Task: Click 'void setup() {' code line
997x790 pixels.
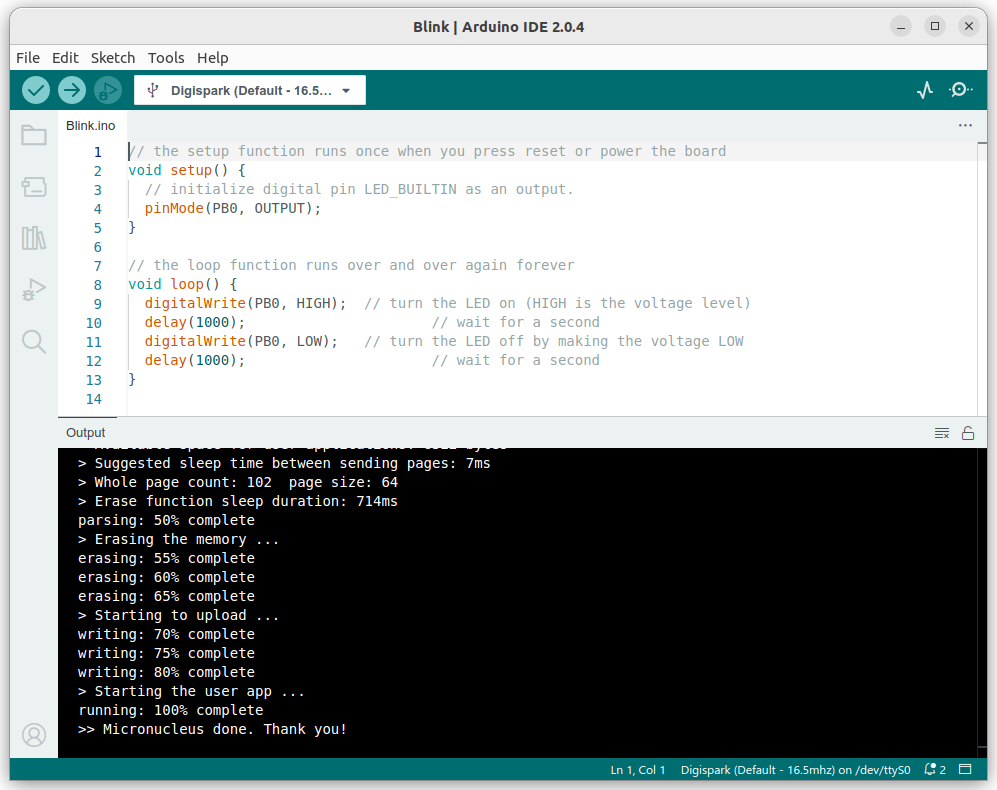Action: pyautogui.click(x=187, y=170)
